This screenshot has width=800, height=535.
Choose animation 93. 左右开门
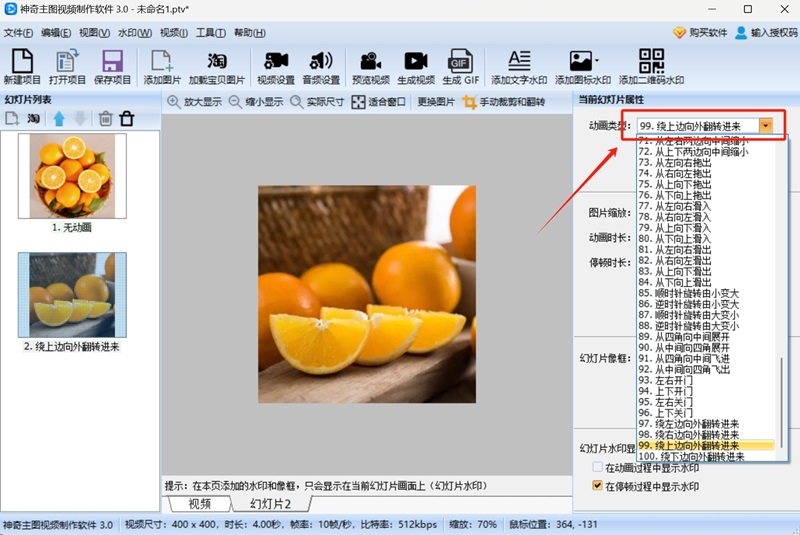(665, 380)
